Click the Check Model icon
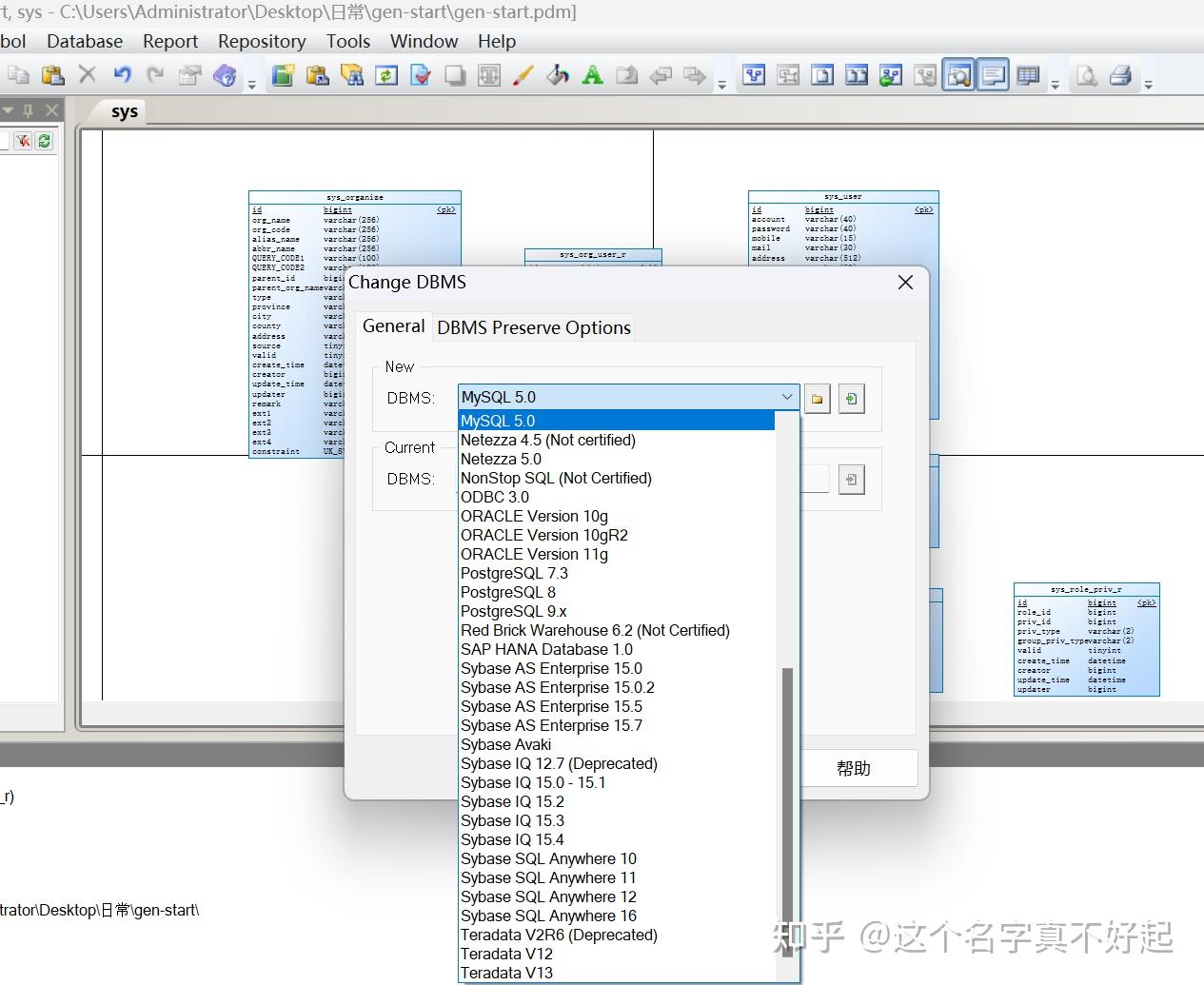Image resolution: width=1204 pixels, height=985 pixels. click(421, 75)
